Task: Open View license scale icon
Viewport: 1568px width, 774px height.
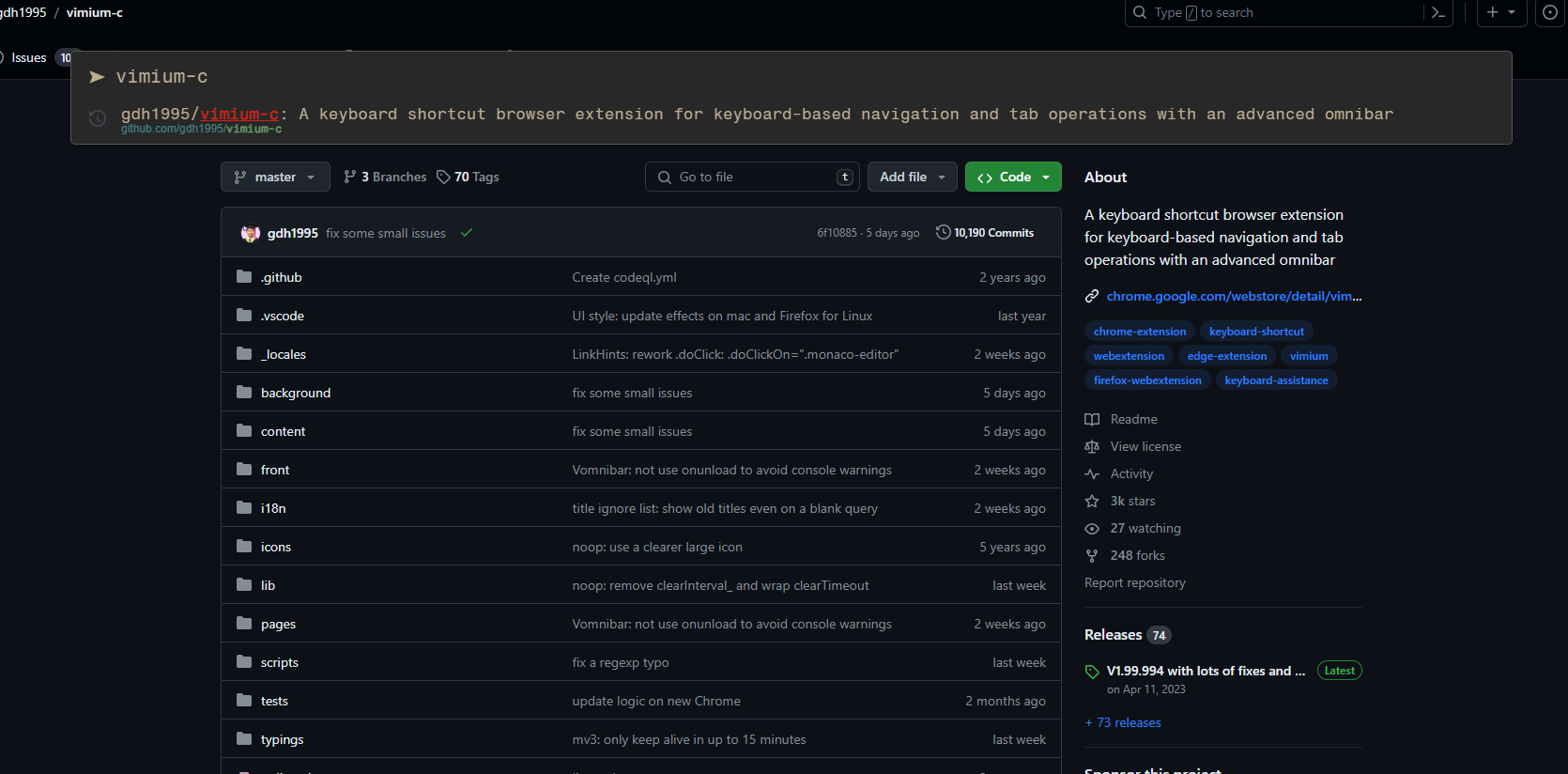Action: coord(1092,446)
